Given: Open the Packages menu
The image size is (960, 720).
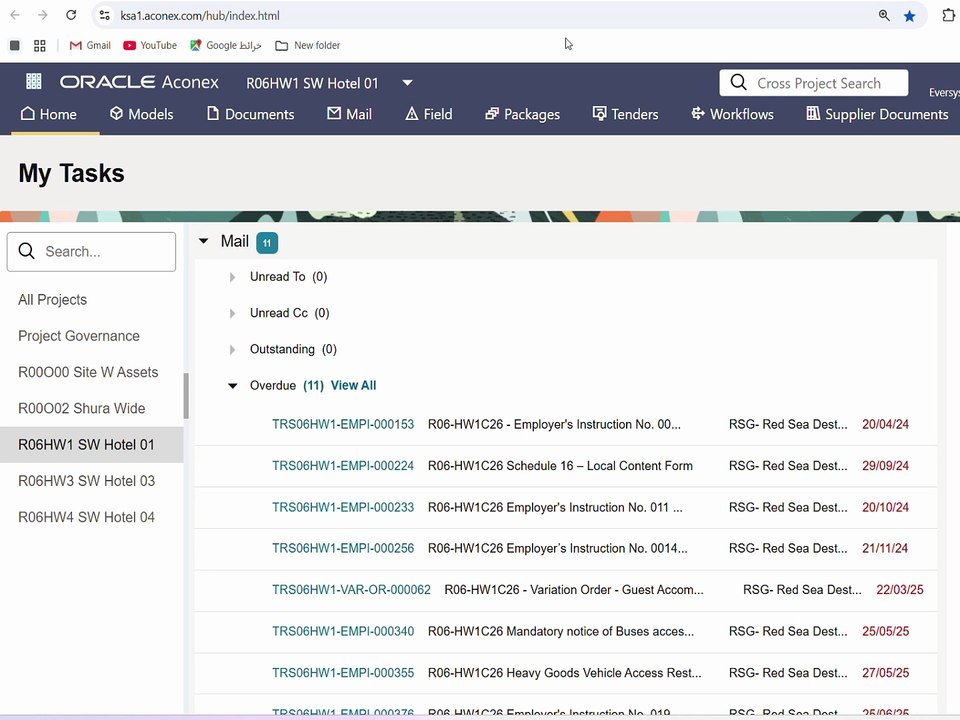Looking at the screenshot, I should click(522, 114).
